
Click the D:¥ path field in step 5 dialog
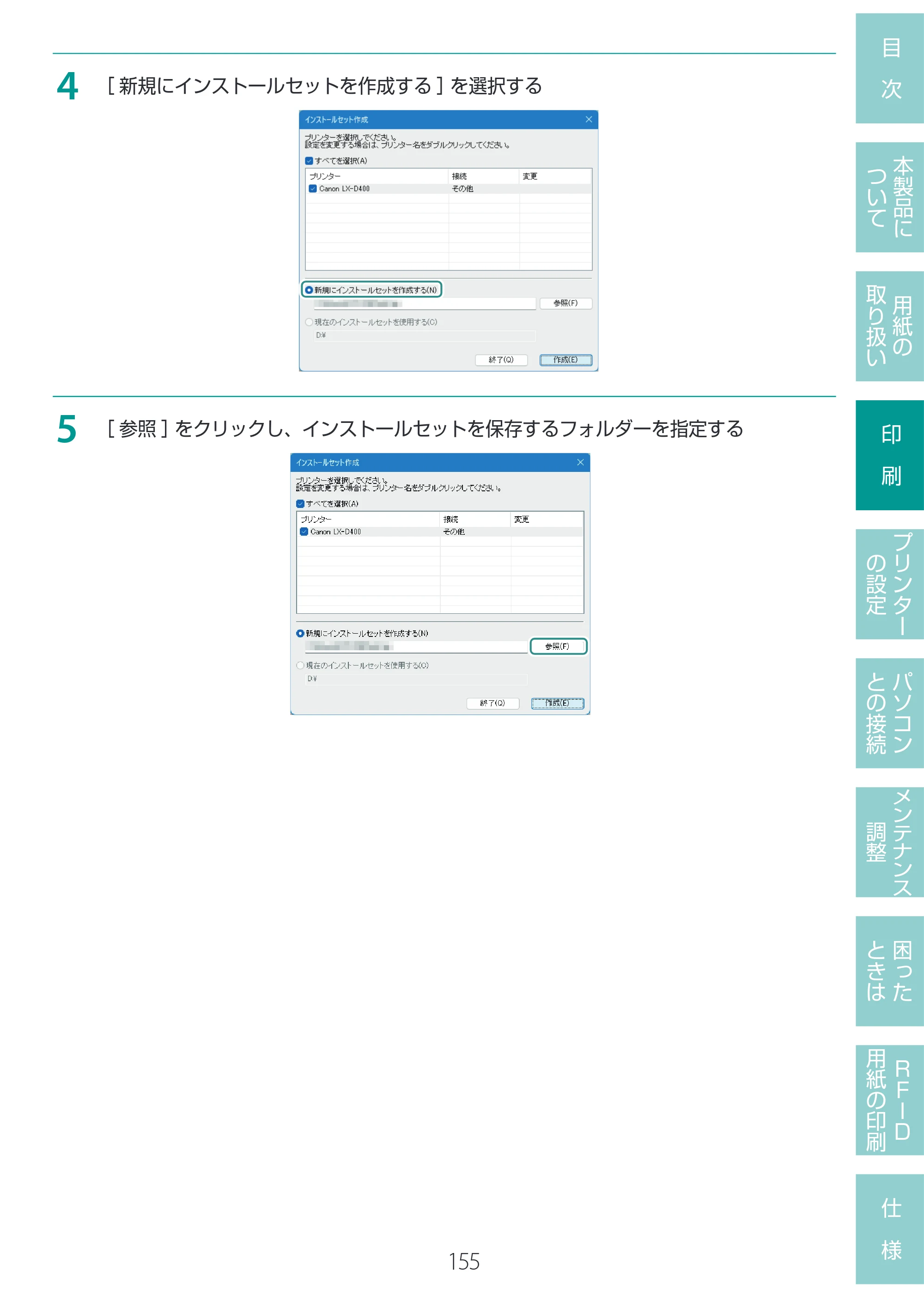416,679
